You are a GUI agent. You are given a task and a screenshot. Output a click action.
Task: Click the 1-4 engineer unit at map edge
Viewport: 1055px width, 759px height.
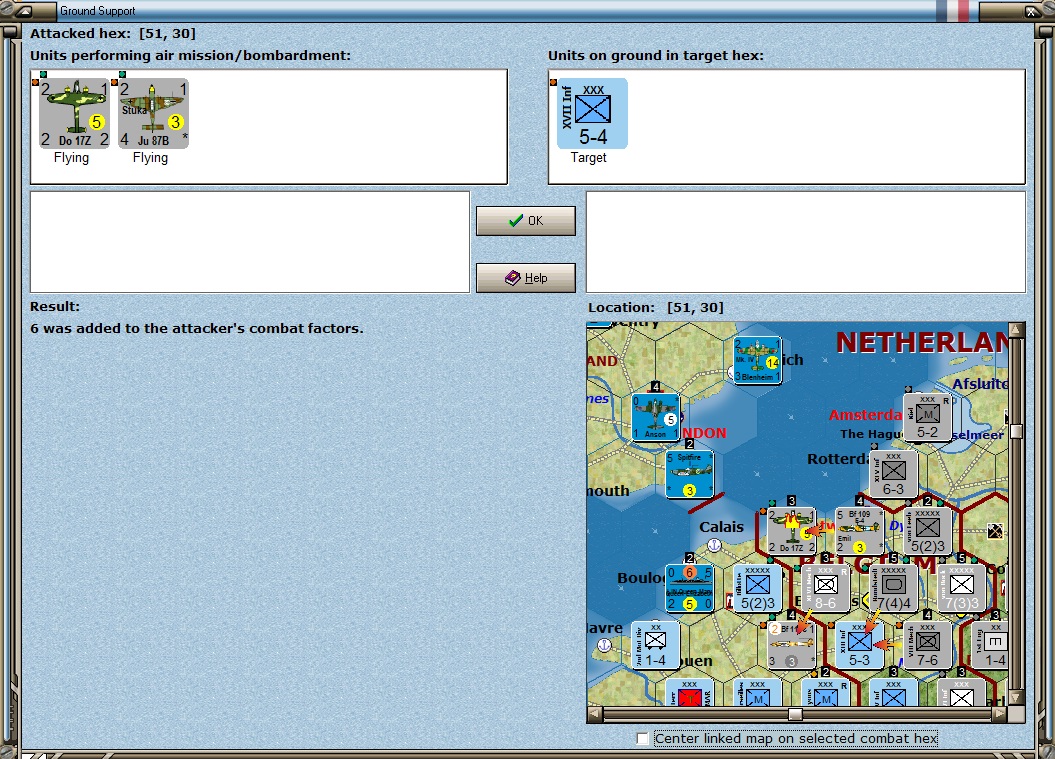pyautogui.click(x=989, y=645)
